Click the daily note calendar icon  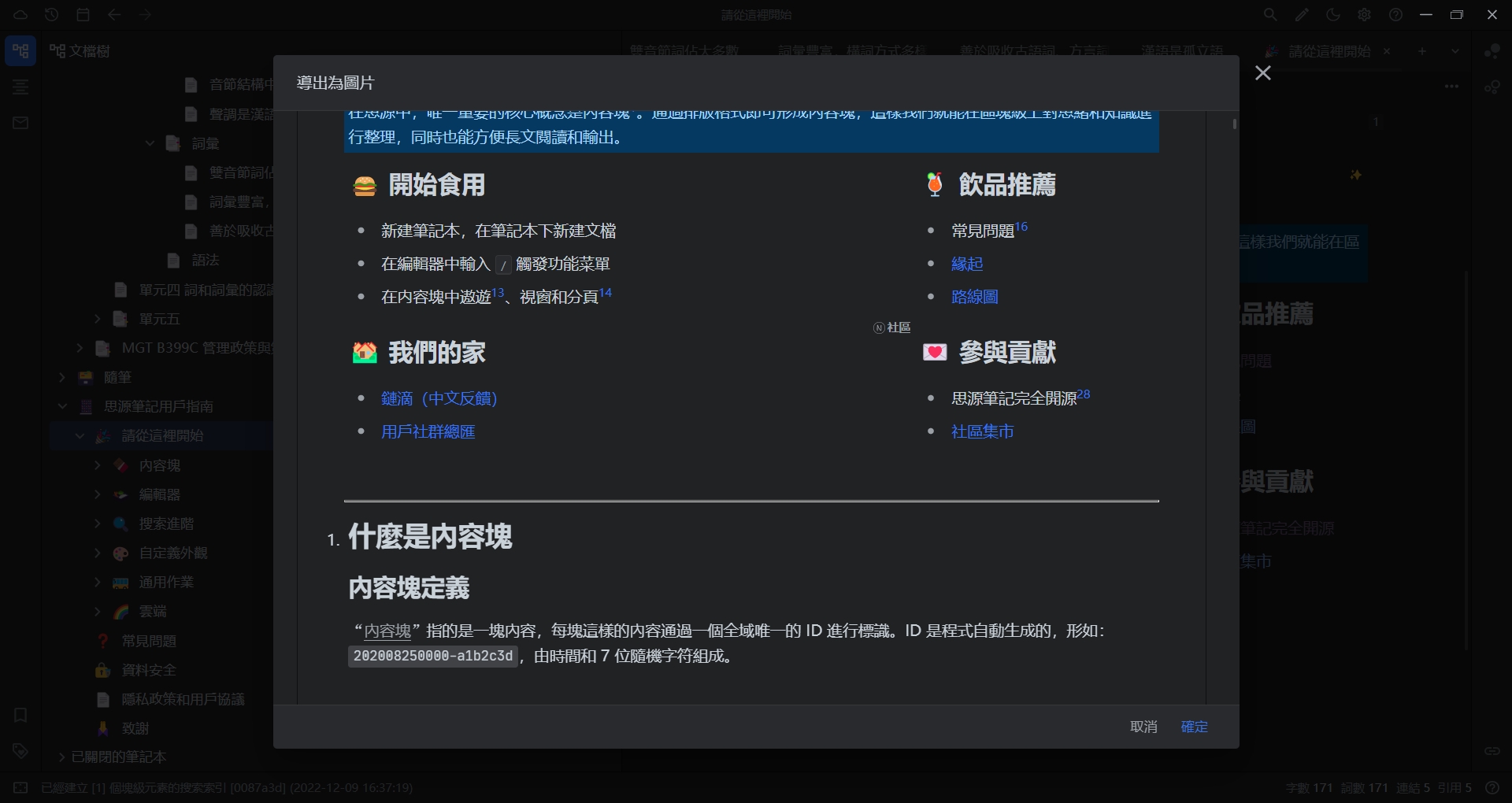83,15
